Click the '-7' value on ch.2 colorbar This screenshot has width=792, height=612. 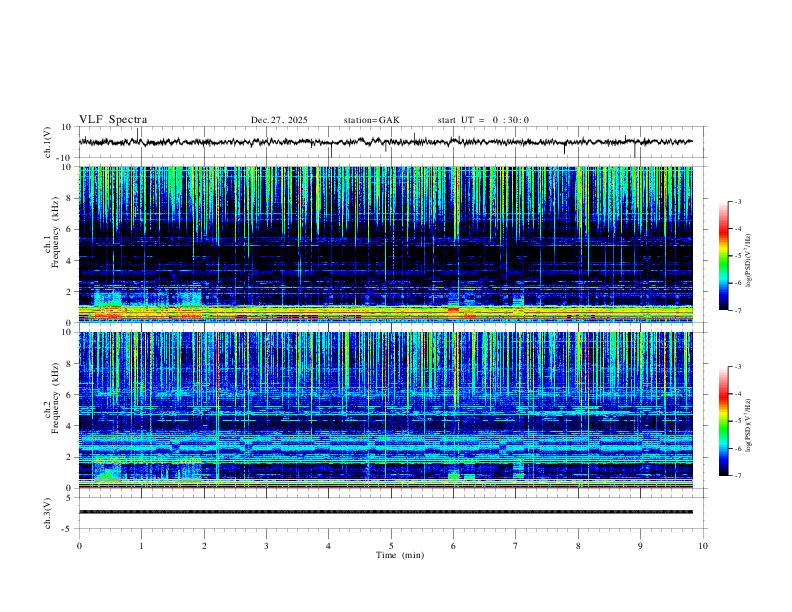click(737, 476)
